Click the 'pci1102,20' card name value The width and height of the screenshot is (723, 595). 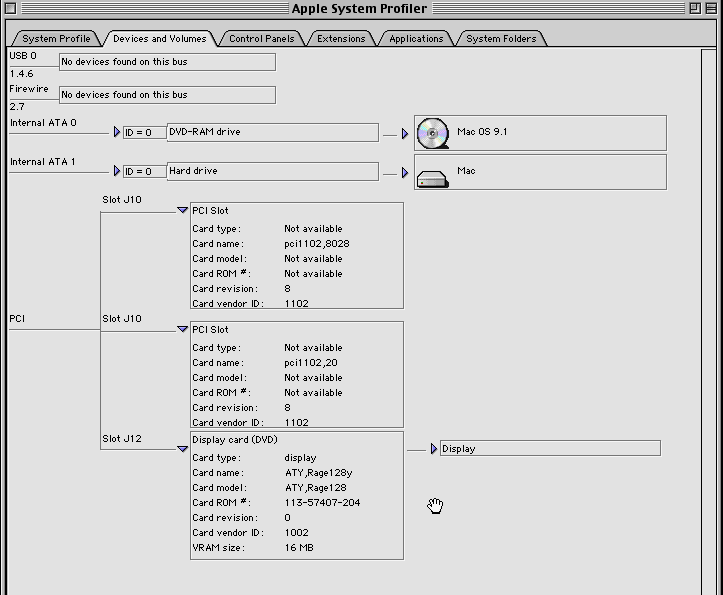pos(311,363)
